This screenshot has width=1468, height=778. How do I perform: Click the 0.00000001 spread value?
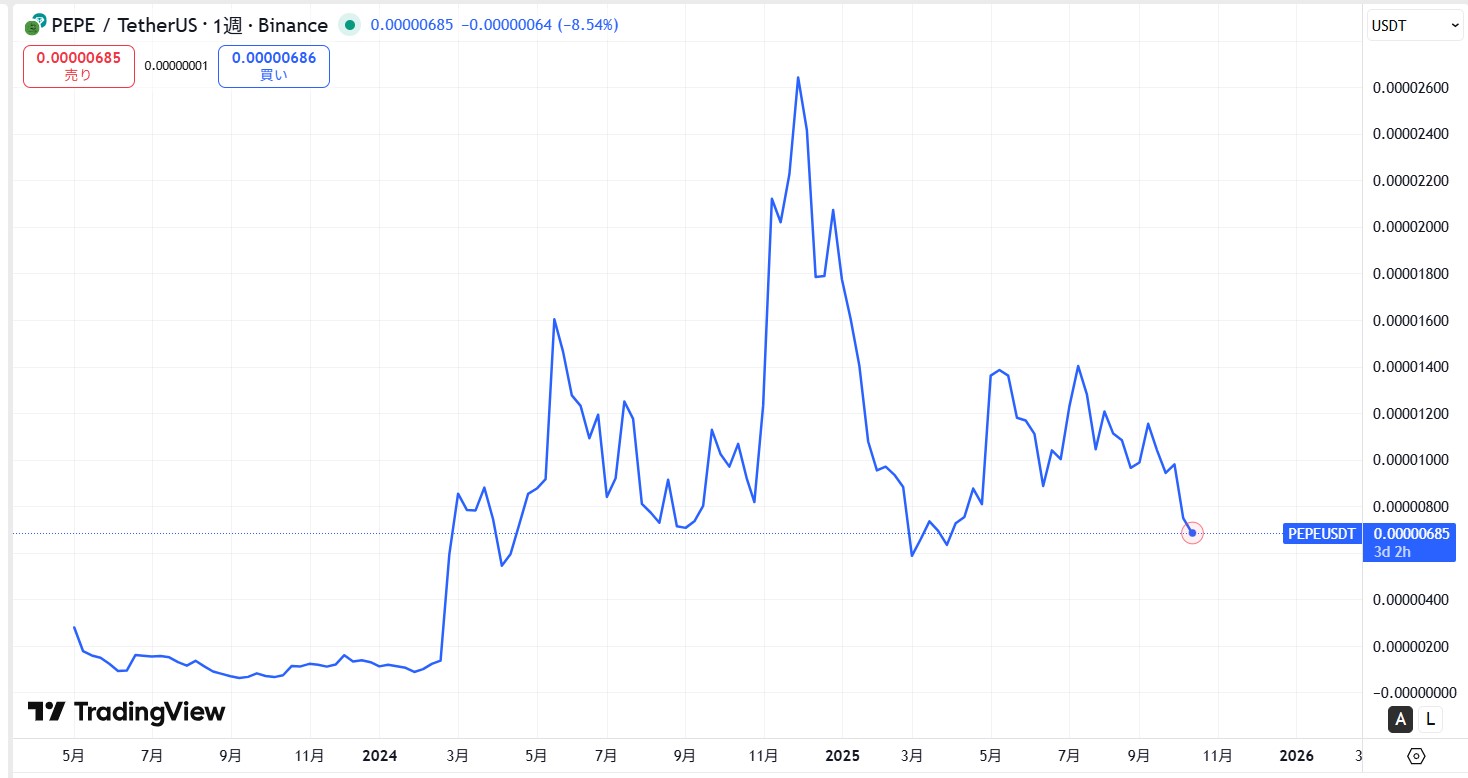176,66
